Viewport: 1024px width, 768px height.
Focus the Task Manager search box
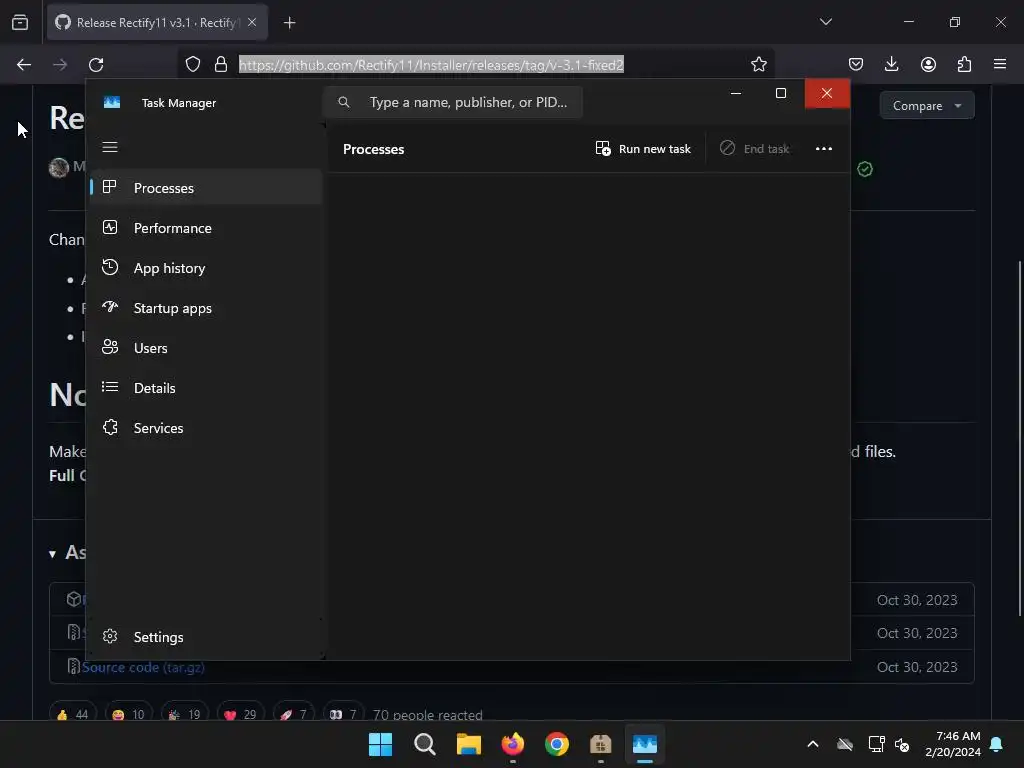click(453, 102)
